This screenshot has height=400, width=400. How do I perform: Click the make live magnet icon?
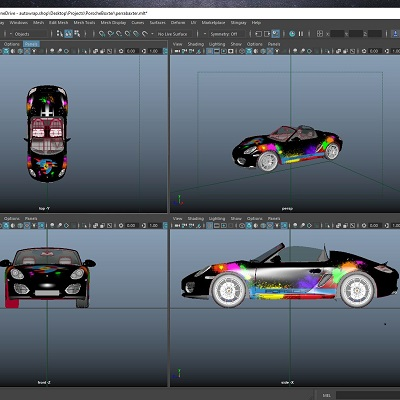pos(145,34)
